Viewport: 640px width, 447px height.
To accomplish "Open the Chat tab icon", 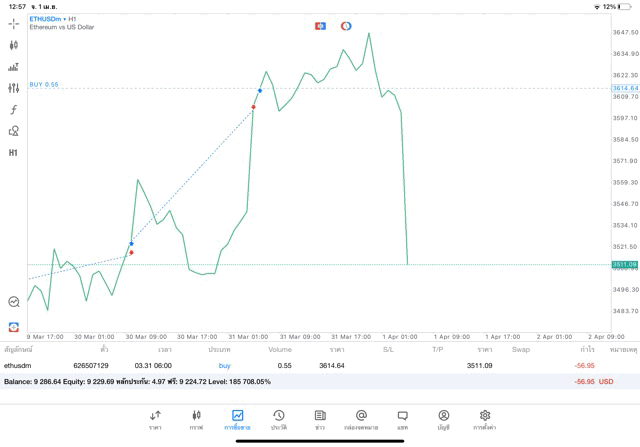I will (x=402, y=418).
